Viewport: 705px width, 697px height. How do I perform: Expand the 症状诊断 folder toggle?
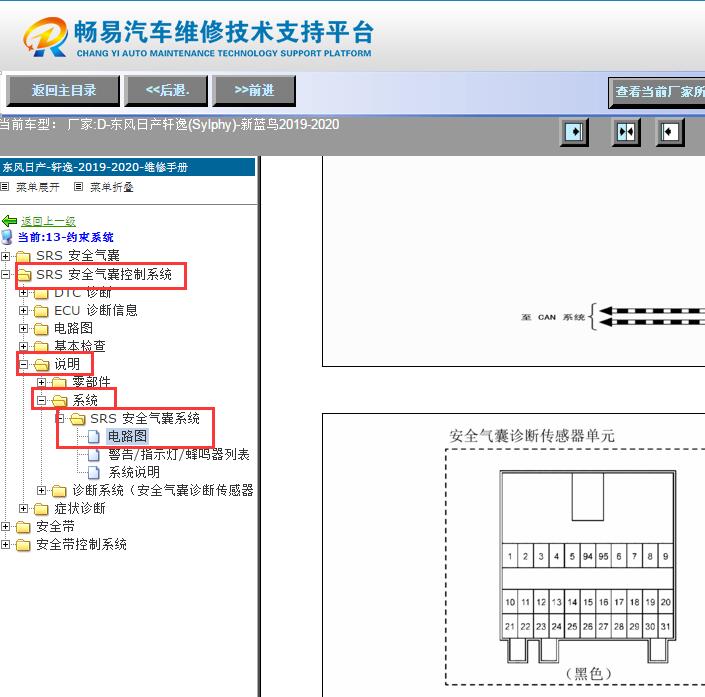click(23, 508)
